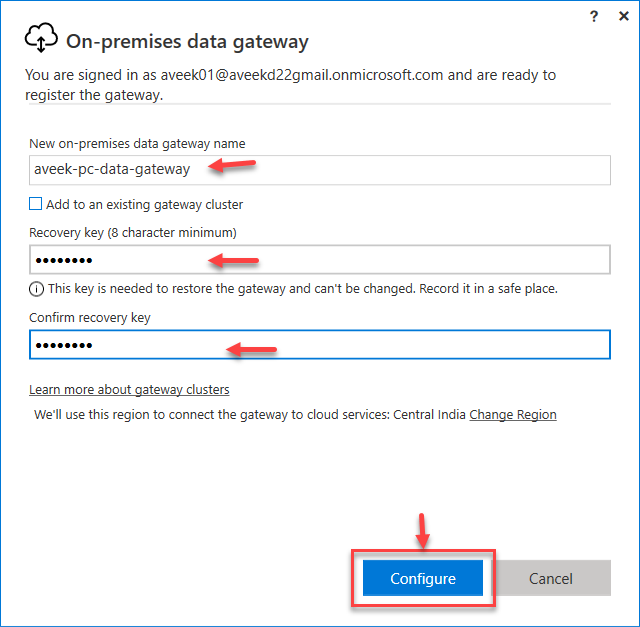640x627 pixels.
Task: Click the info icon beside key warning
Action: click(x=37, y=289)
